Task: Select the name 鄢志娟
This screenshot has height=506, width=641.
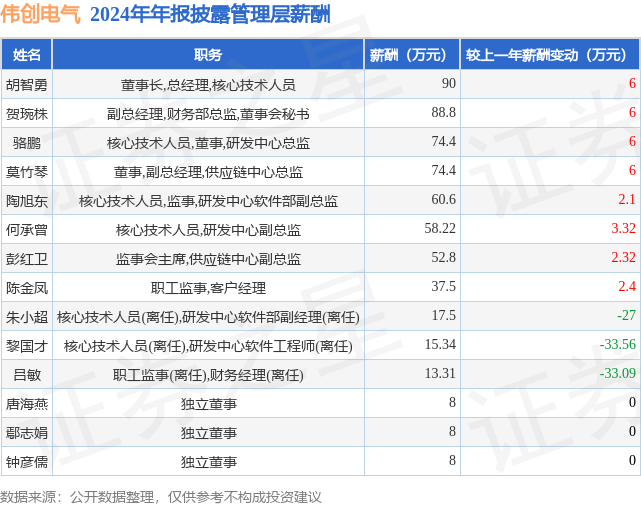Action: (x=27, y=433)
